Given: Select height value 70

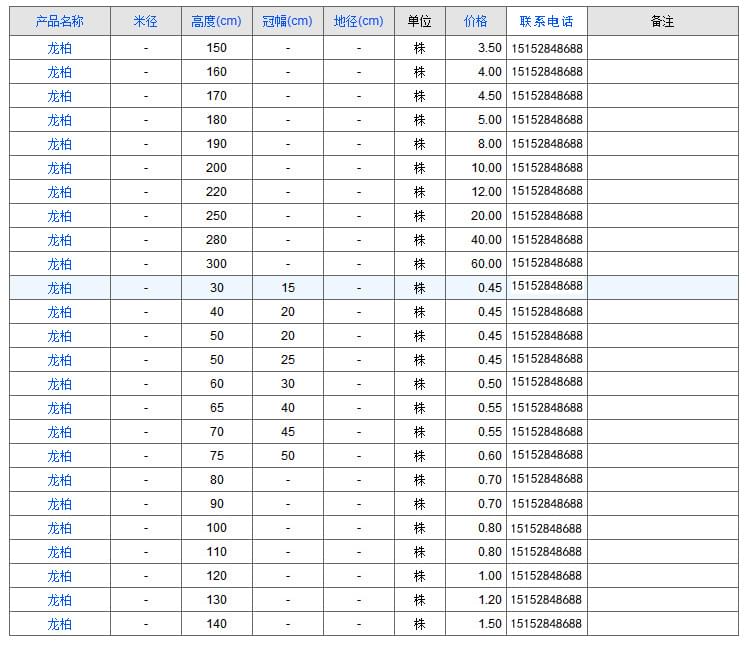Looking at the screenshot, I should (x=216, y=432).
